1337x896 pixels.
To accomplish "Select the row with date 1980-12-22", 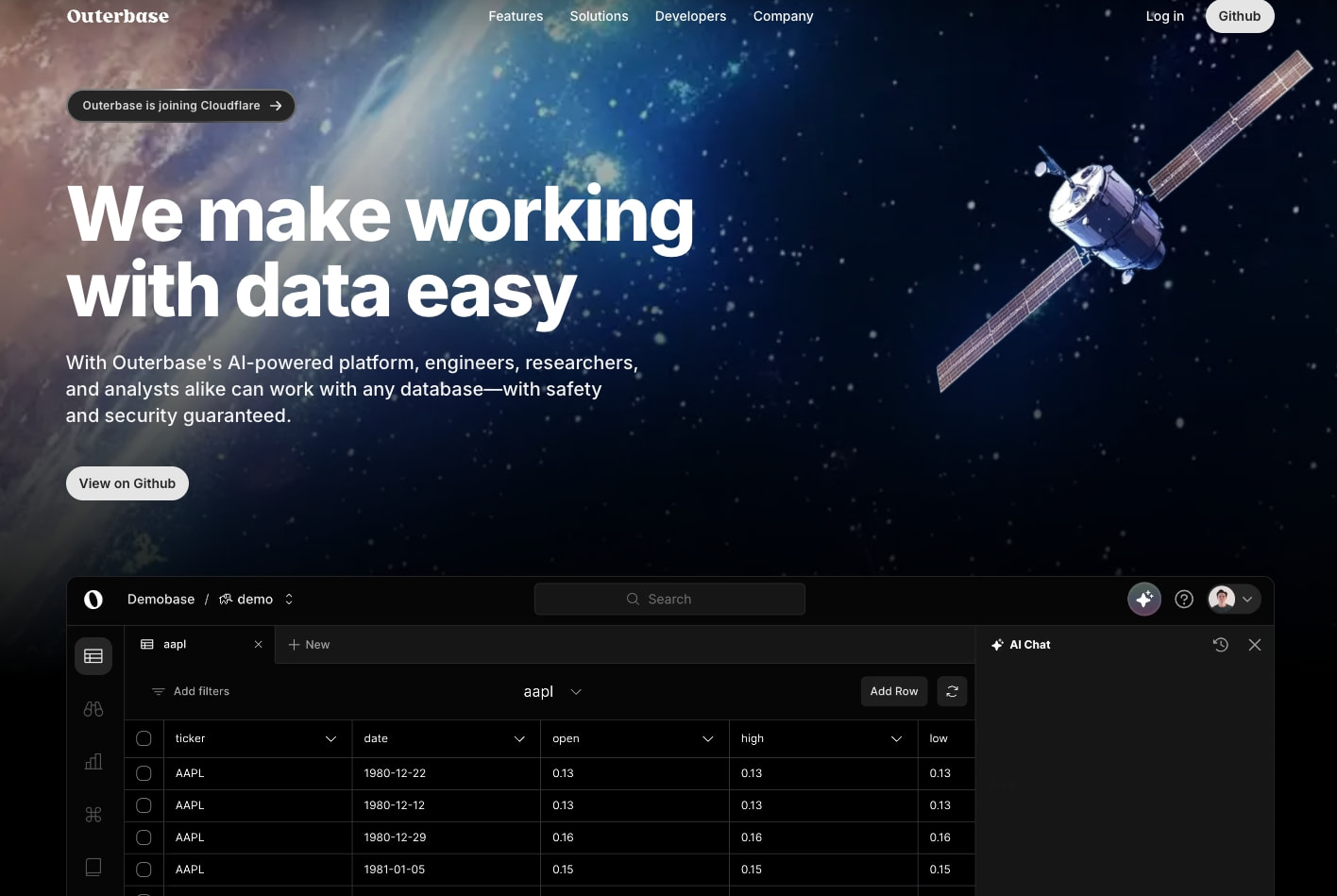I will click(x=144, y=773).
